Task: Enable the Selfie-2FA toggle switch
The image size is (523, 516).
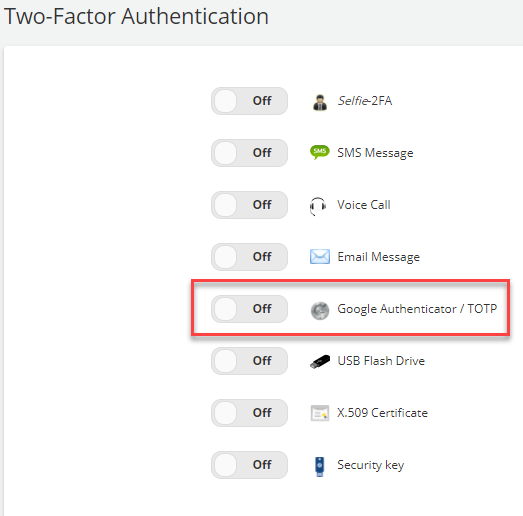Action: coord(249,101)
